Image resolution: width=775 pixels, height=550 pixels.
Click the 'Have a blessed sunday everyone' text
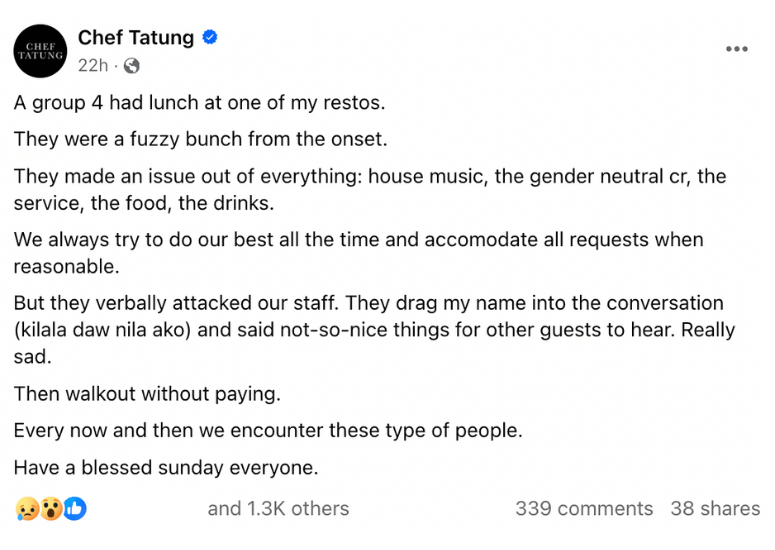pyautogui.click(x=166, y=467)
